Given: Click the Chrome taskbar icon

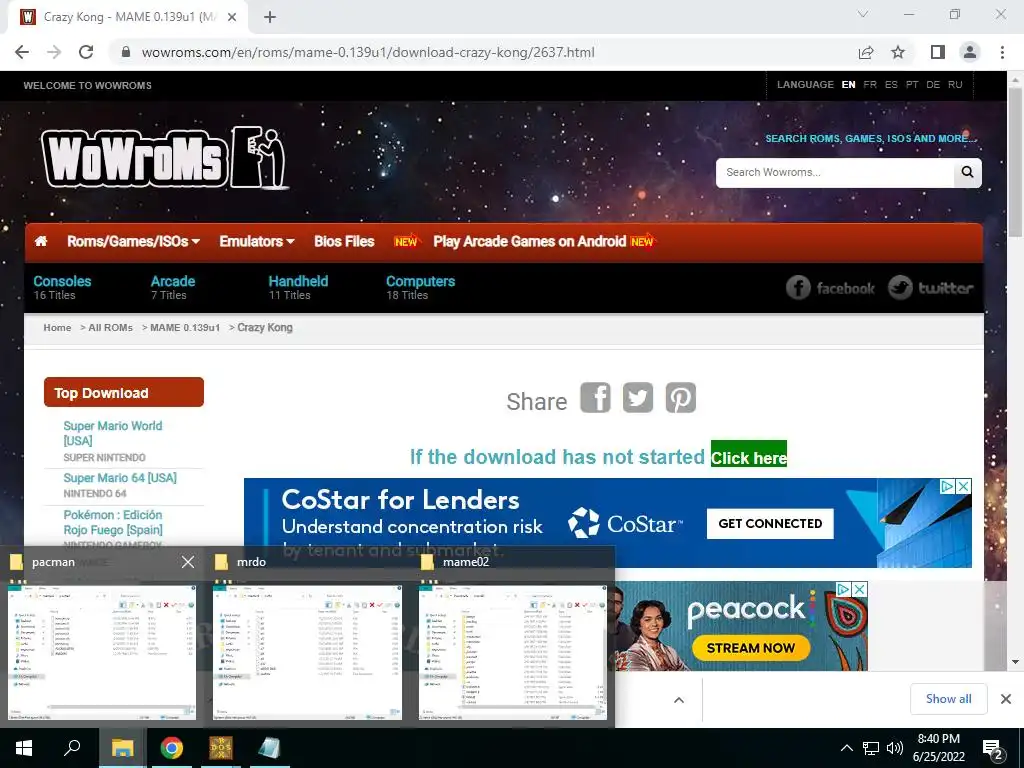Looking at the screenshot, I should click(x=172, y=748).
